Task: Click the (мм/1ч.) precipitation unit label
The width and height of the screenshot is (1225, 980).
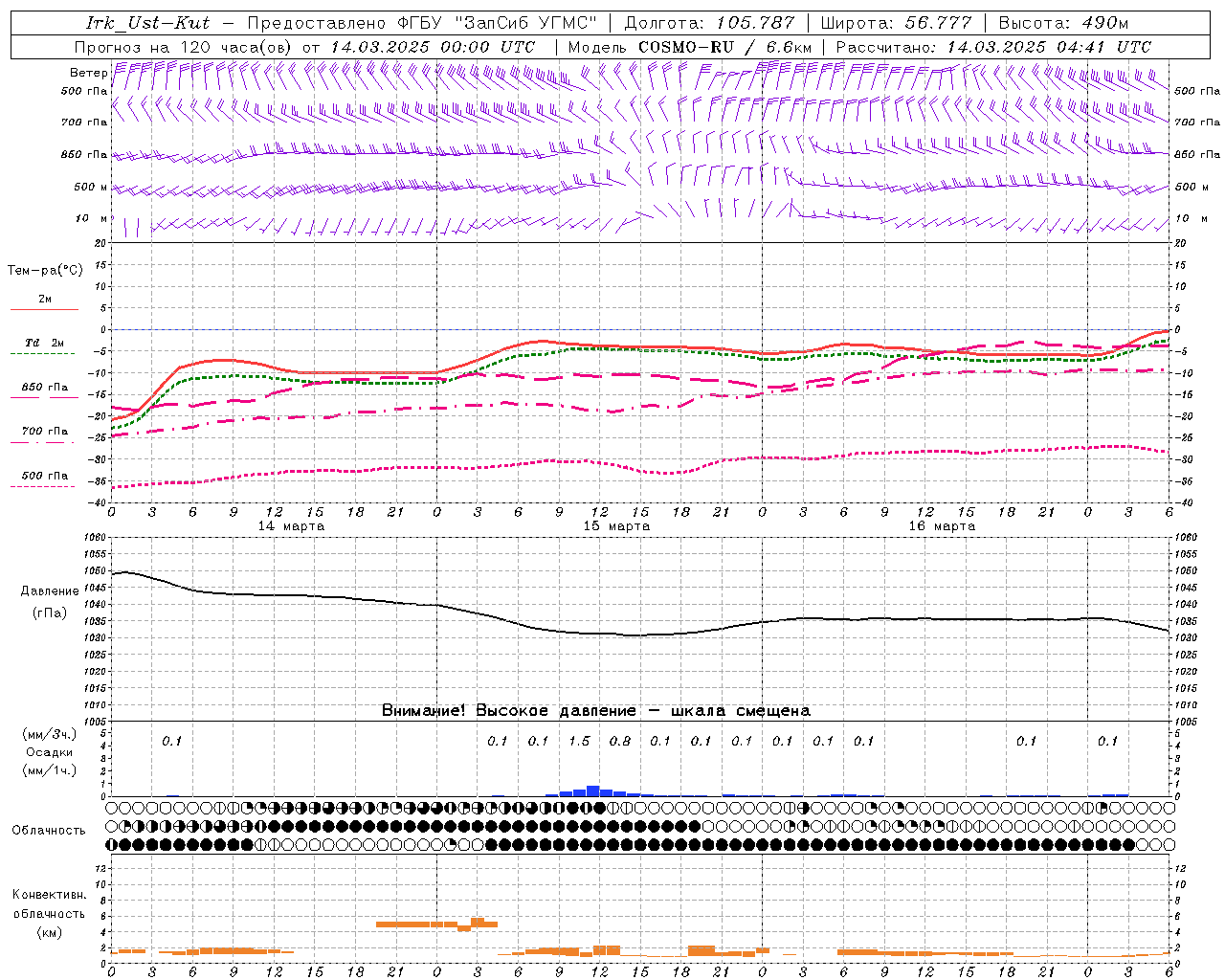Action: (x=50, y=770)
